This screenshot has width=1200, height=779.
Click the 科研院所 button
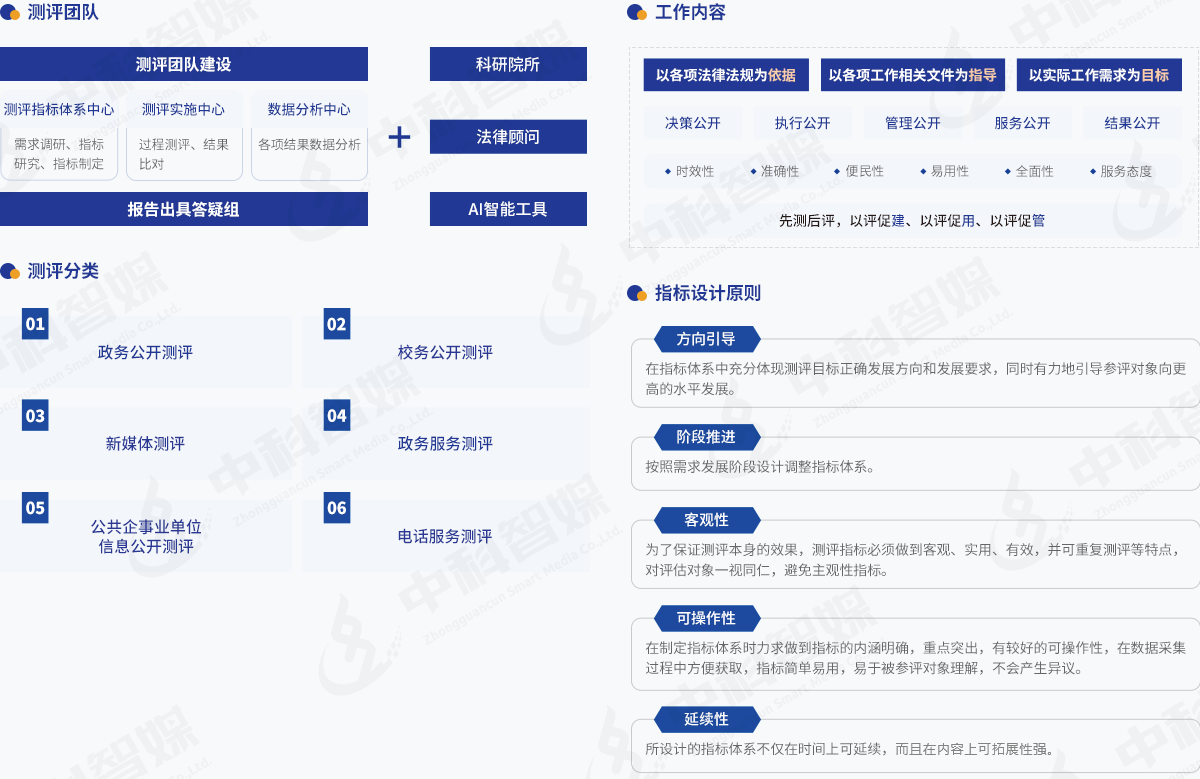pos(508,64)
